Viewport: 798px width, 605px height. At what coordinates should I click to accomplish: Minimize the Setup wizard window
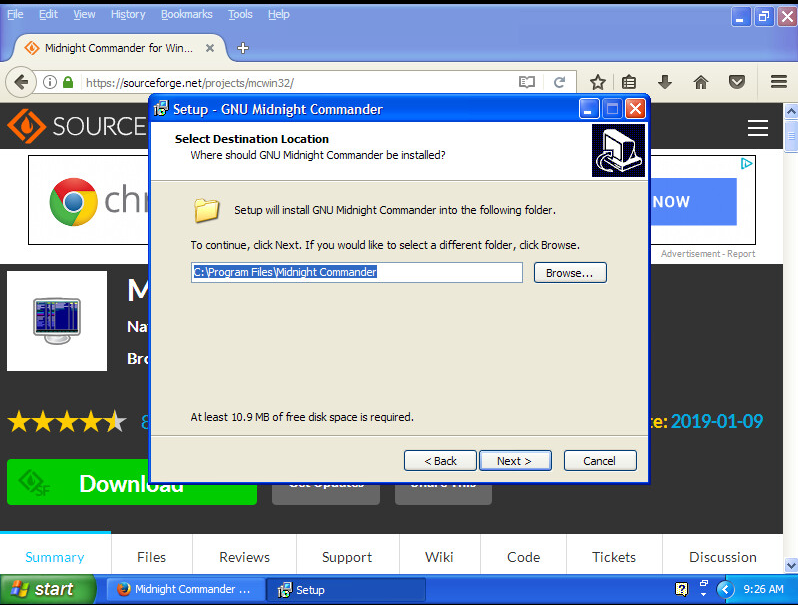coord(588,108)
